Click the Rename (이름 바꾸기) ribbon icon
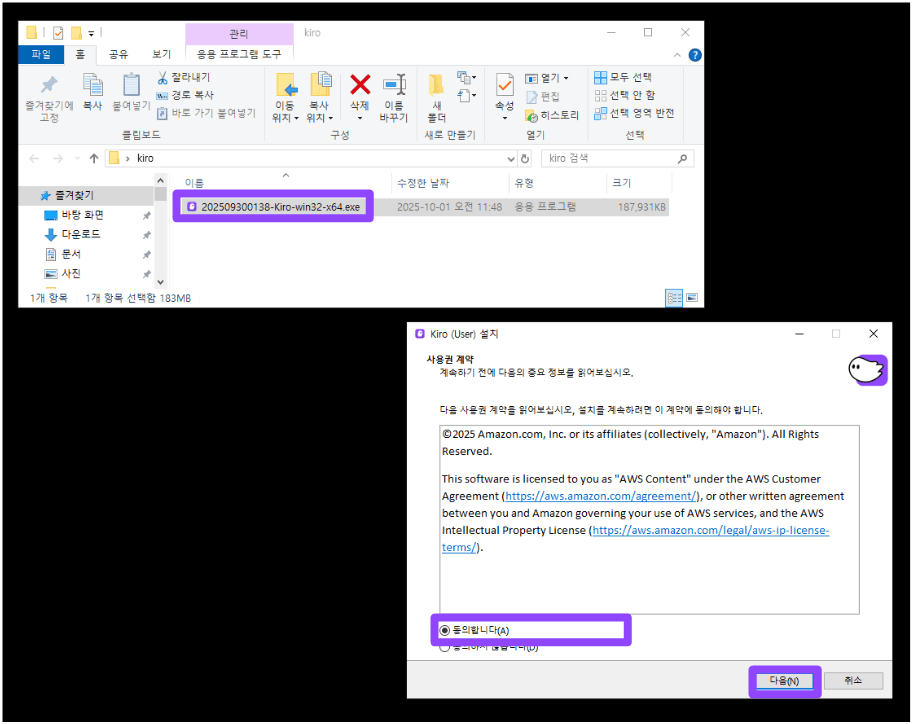The image size is (912, 724). pos(394,85)
